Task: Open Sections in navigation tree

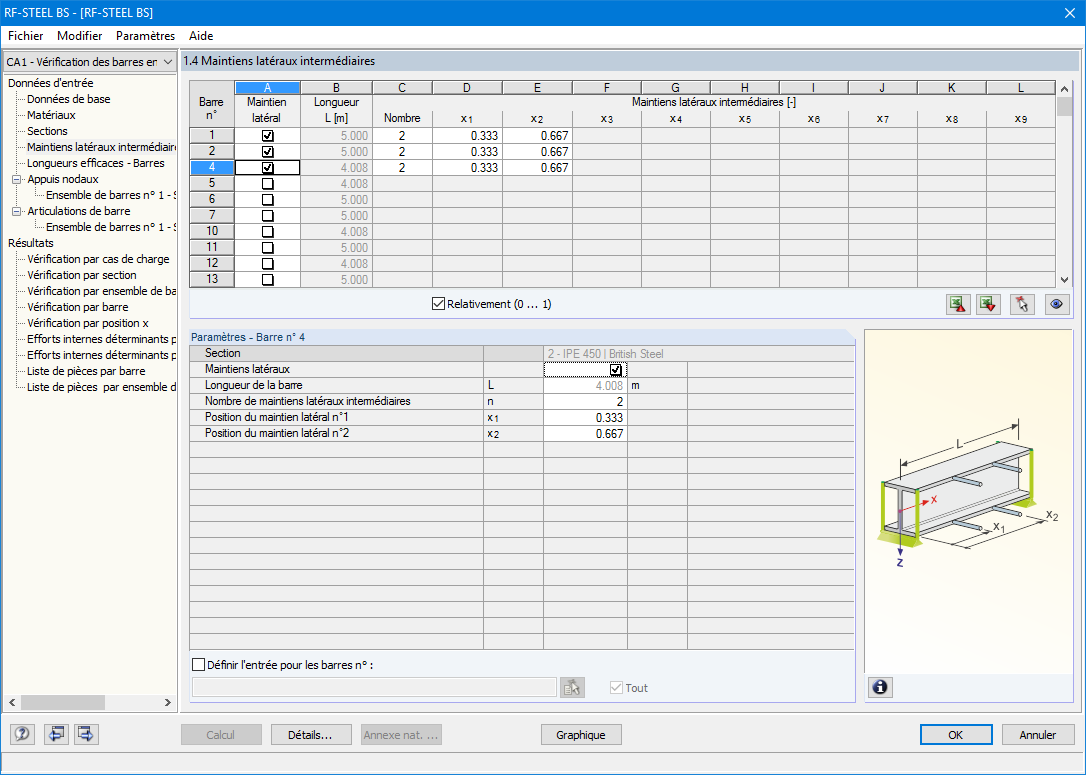Action: pos(47,131)
